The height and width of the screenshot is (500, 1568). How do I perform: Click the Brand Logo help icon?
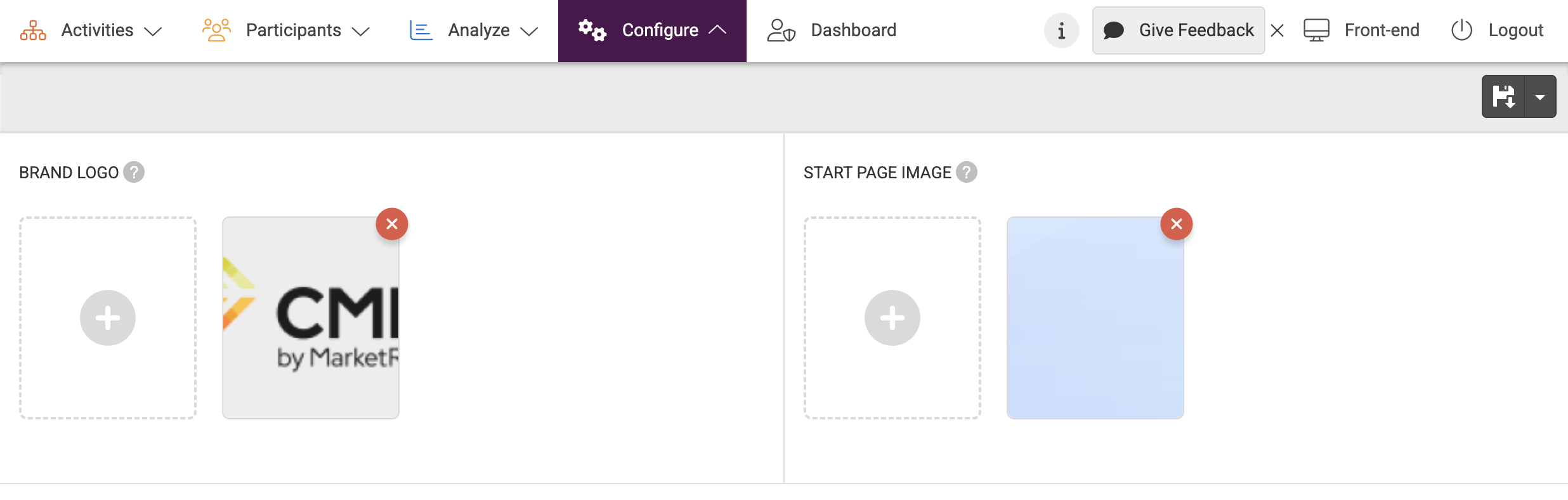click(134, 172)
